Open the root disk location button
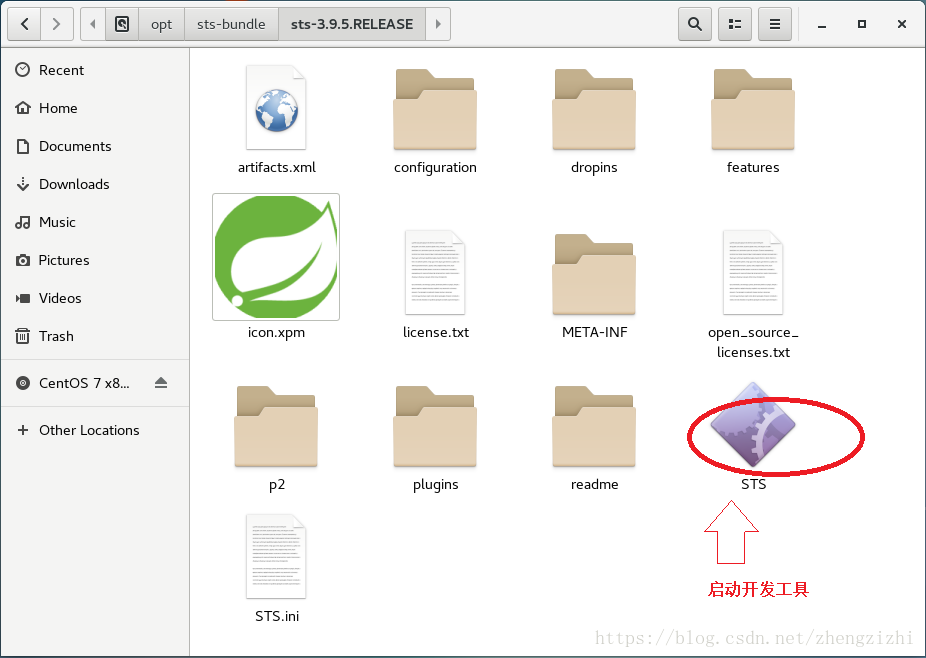This screenshot has width=926, height=658. pos(122,24)
